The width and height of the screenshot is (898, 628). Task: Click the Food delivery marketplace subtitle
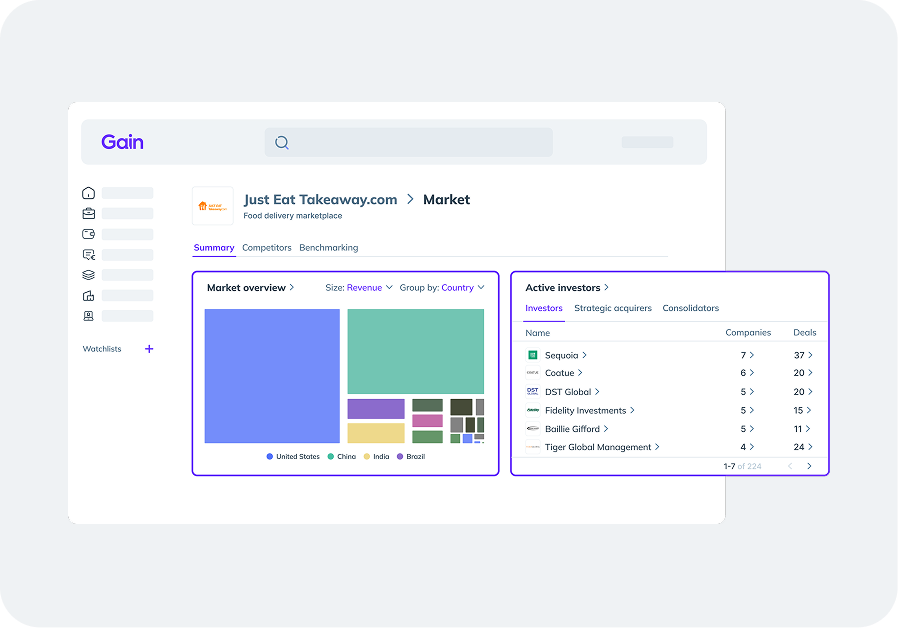[x=293, y=216]
